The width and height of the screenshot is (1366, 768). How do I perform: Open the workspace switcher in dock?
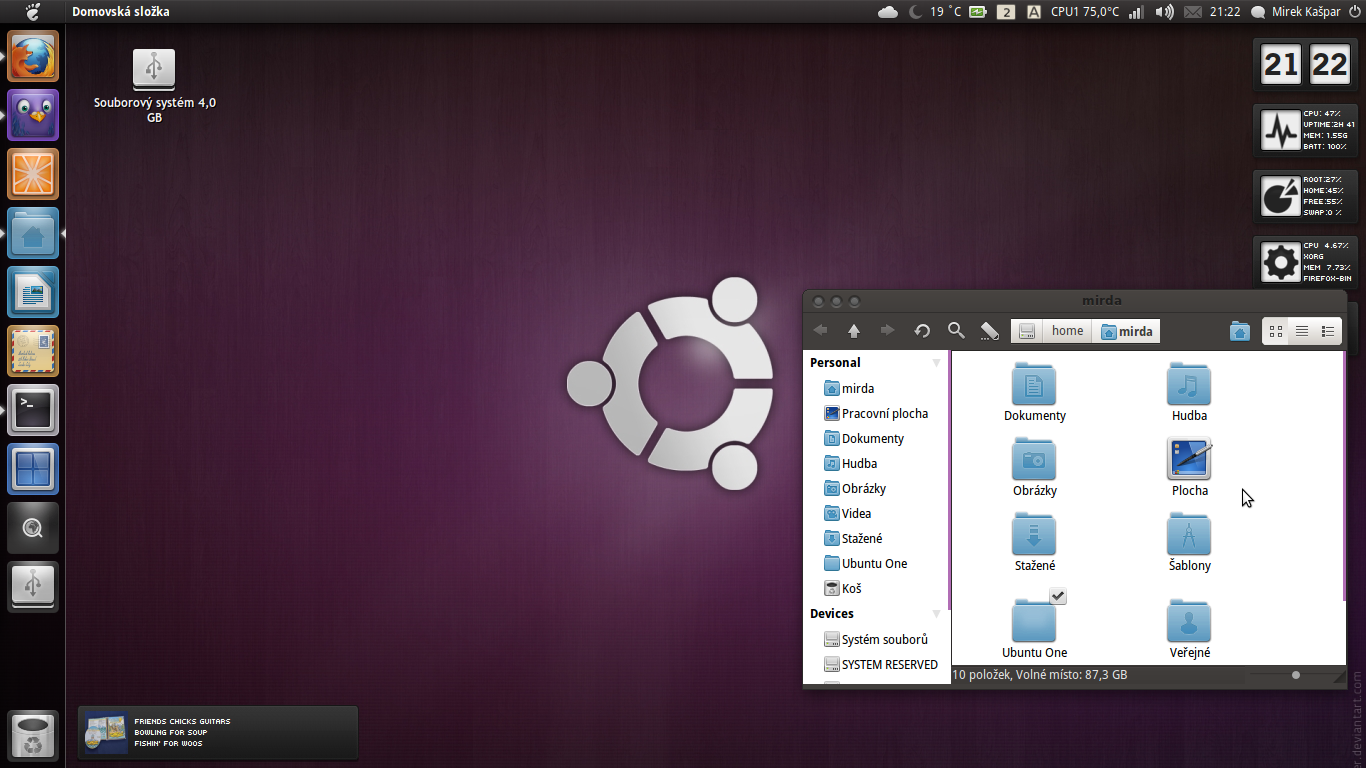point(33,469)
